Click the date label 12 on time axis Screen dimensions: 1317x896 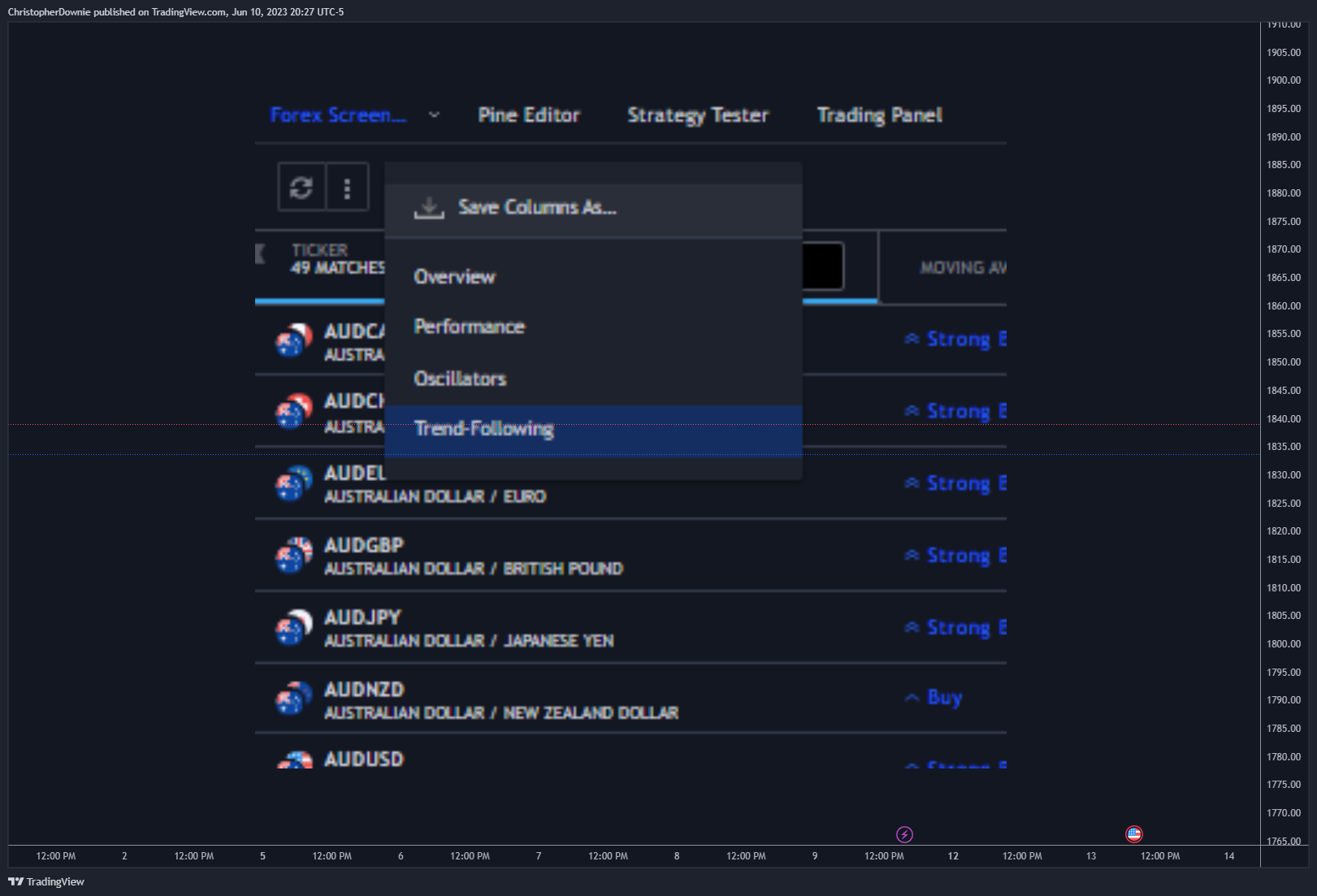coord(953,856)
